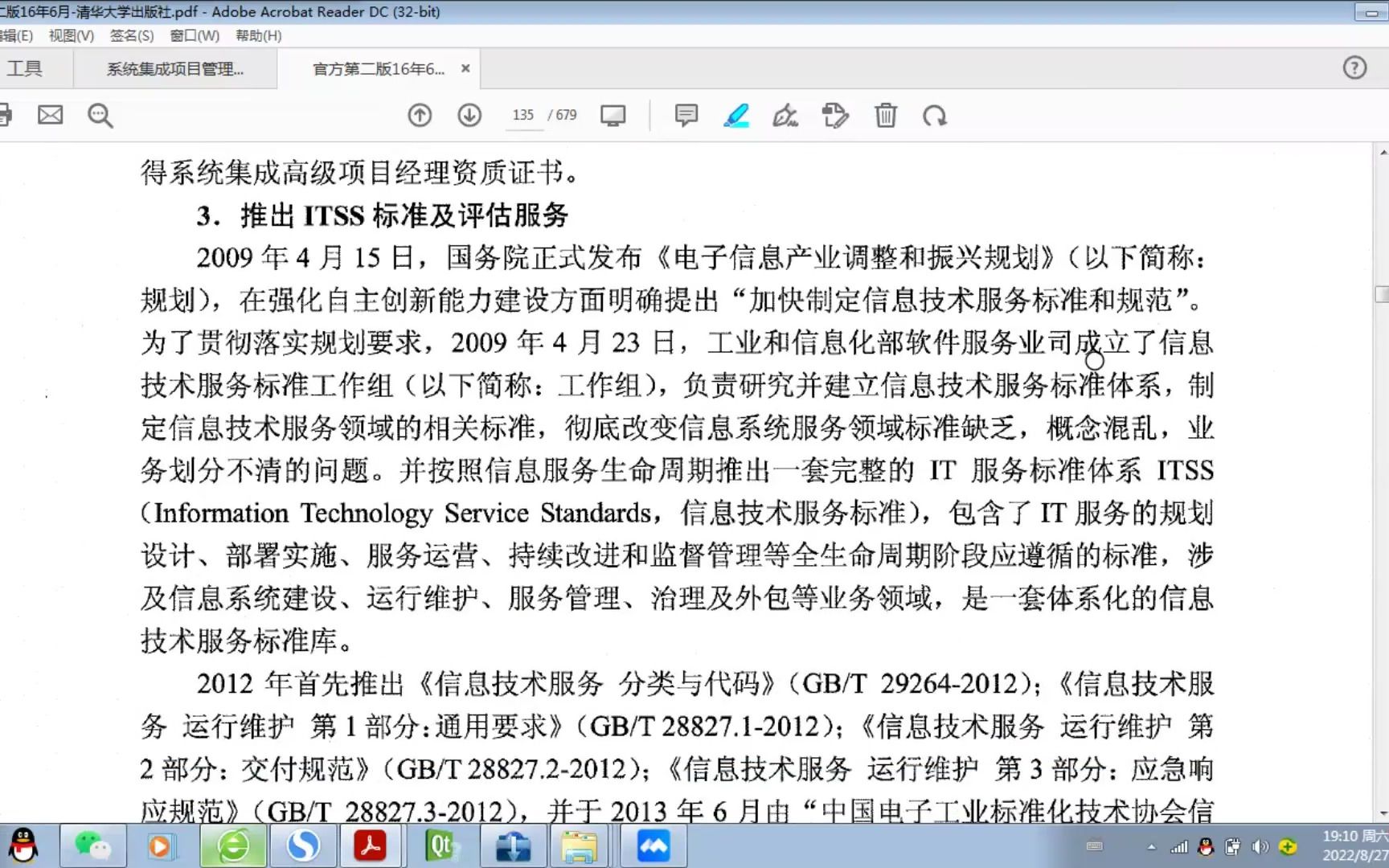Click the heading 推出 ITSS 标准及评估服务
This screenshot has width=1389, height=868.
tap(404, 215)
